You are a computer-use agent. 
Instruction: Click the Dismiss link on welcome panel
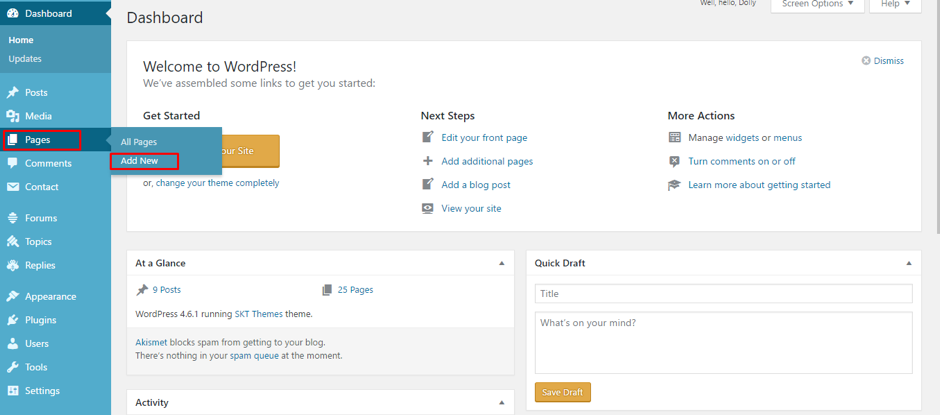pyautogui.click(x=888, y=61)
